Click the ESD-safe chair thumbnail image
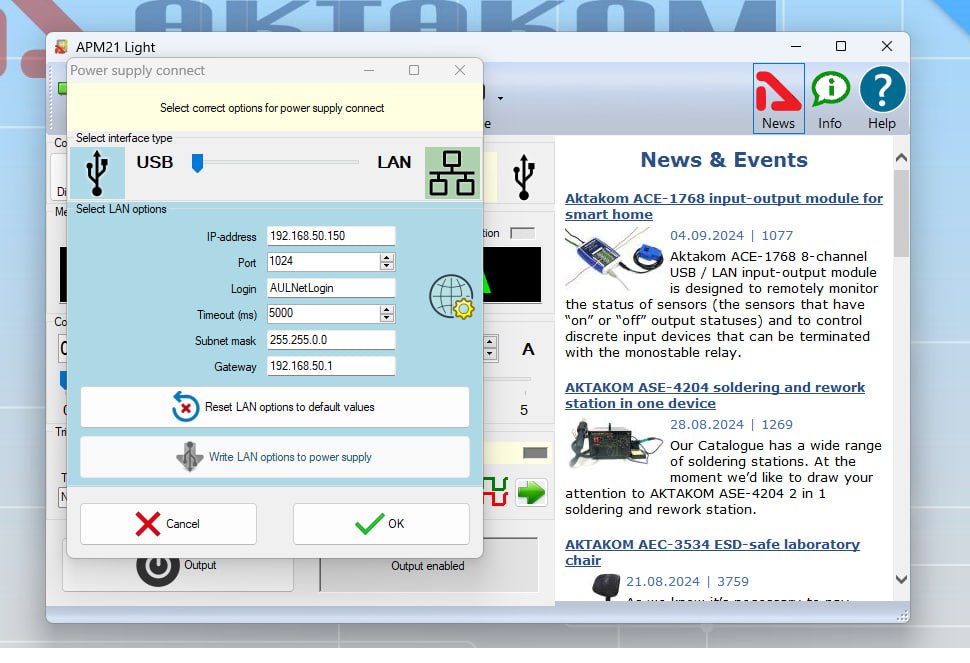 coord(606,587)
